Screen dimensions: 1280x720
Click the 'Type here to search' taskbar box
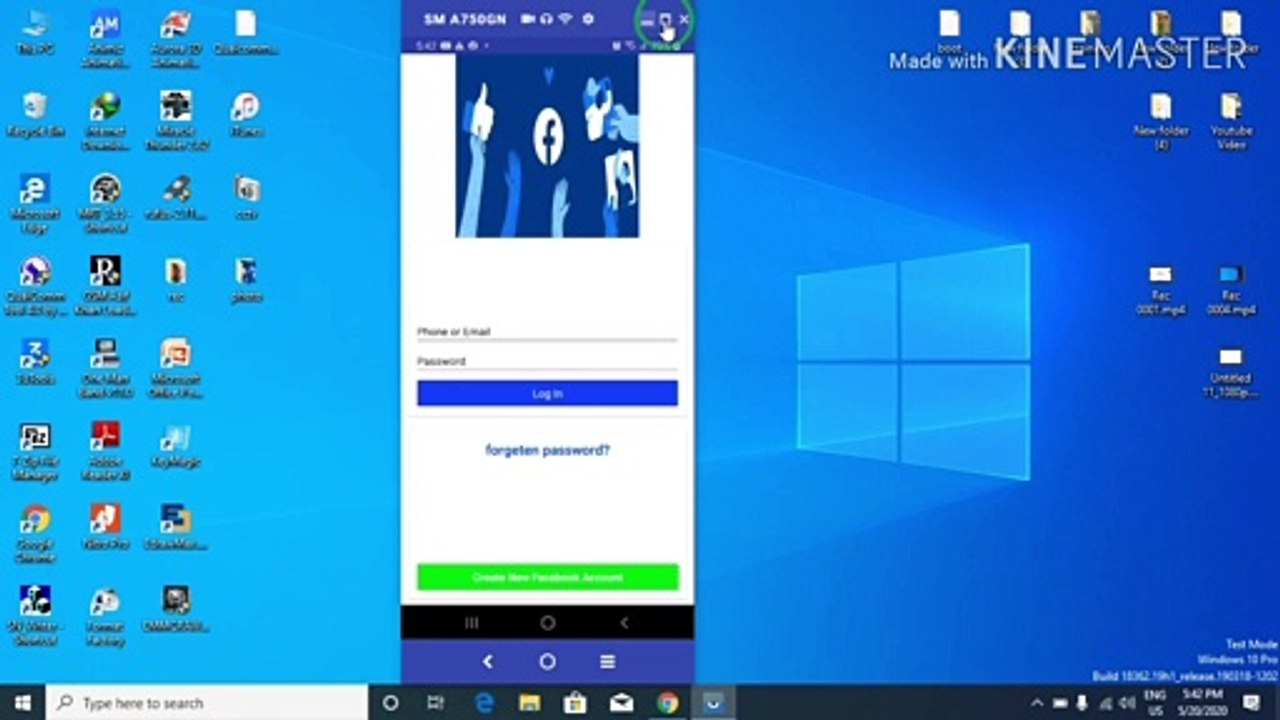207,703
